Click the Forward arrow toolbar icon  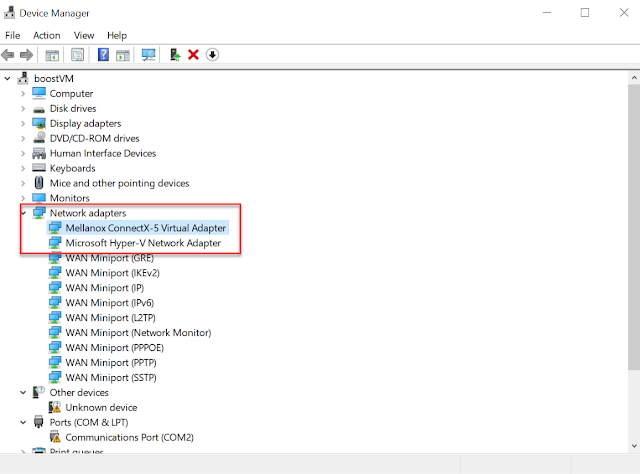tap(27, 55)
